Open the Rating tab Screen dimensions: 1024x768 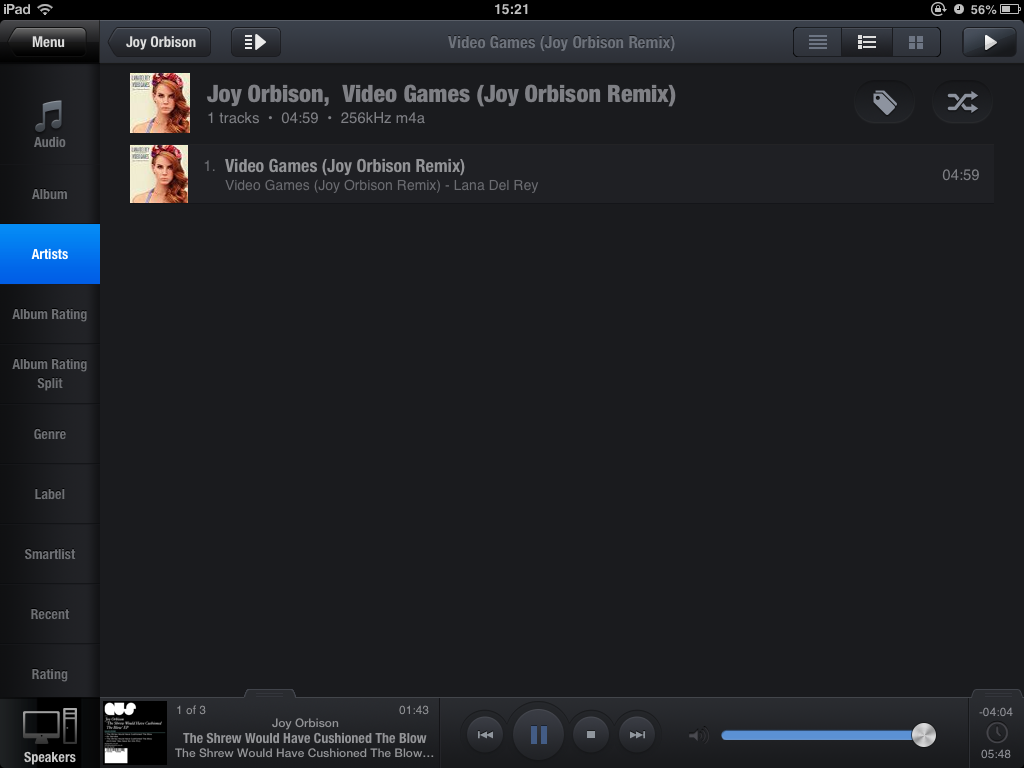(x=50, y=674)
